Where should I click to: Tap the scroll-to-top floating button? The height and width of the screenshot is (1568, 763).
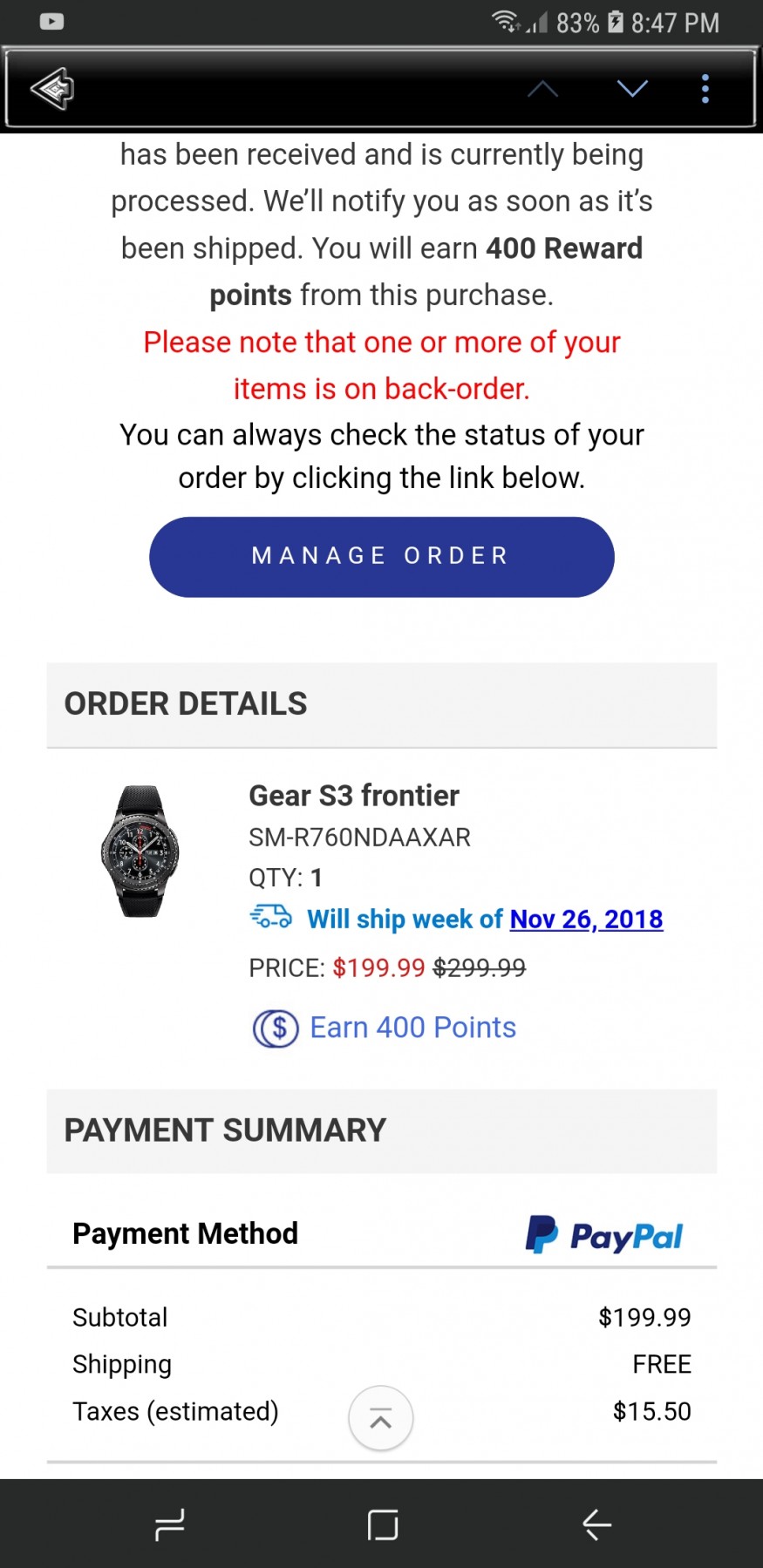pos(381,1418)
